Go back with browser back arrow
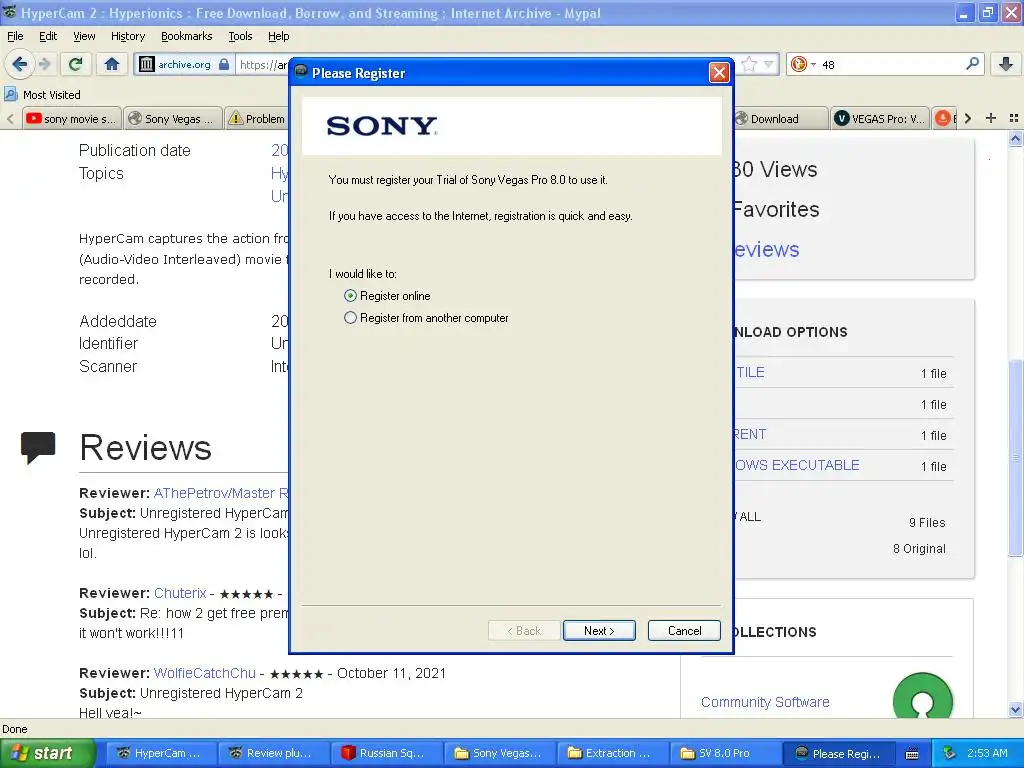This screenshot has height=768, width=1024. [x=20, y=64]
